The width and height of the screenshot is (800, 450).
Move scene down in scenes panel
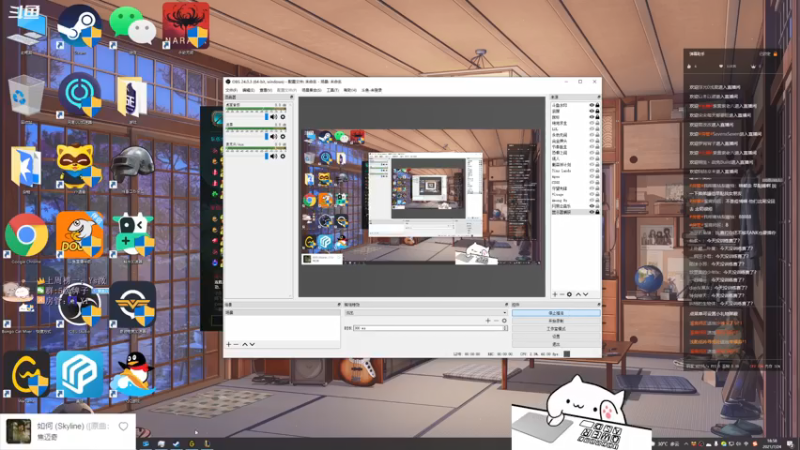tap(252, 344)
